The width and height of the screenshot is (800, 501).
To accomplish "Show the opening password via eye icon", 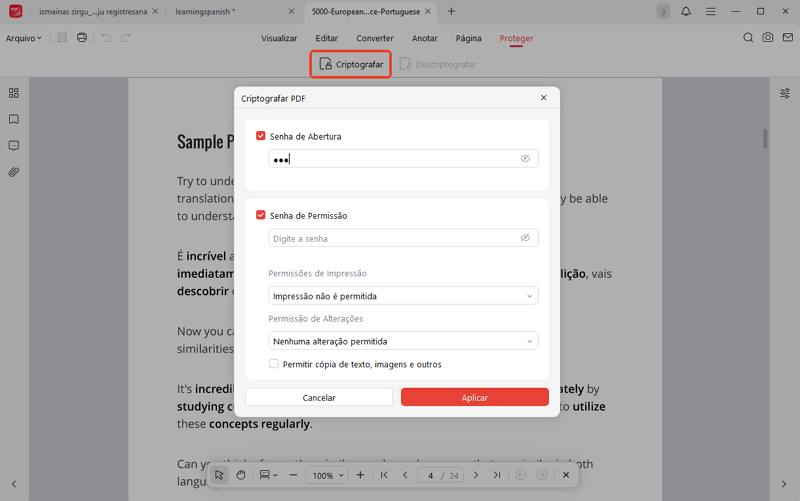I will point(525,159).
